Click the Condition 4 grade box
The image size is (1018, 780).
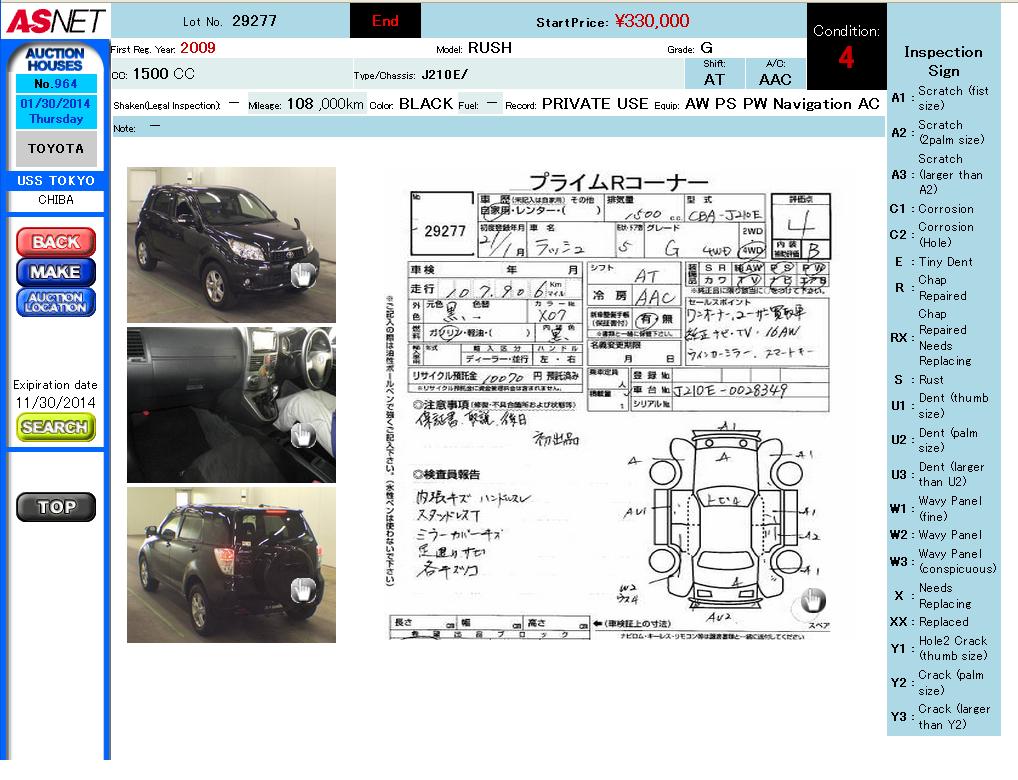(x=846, y=47)
